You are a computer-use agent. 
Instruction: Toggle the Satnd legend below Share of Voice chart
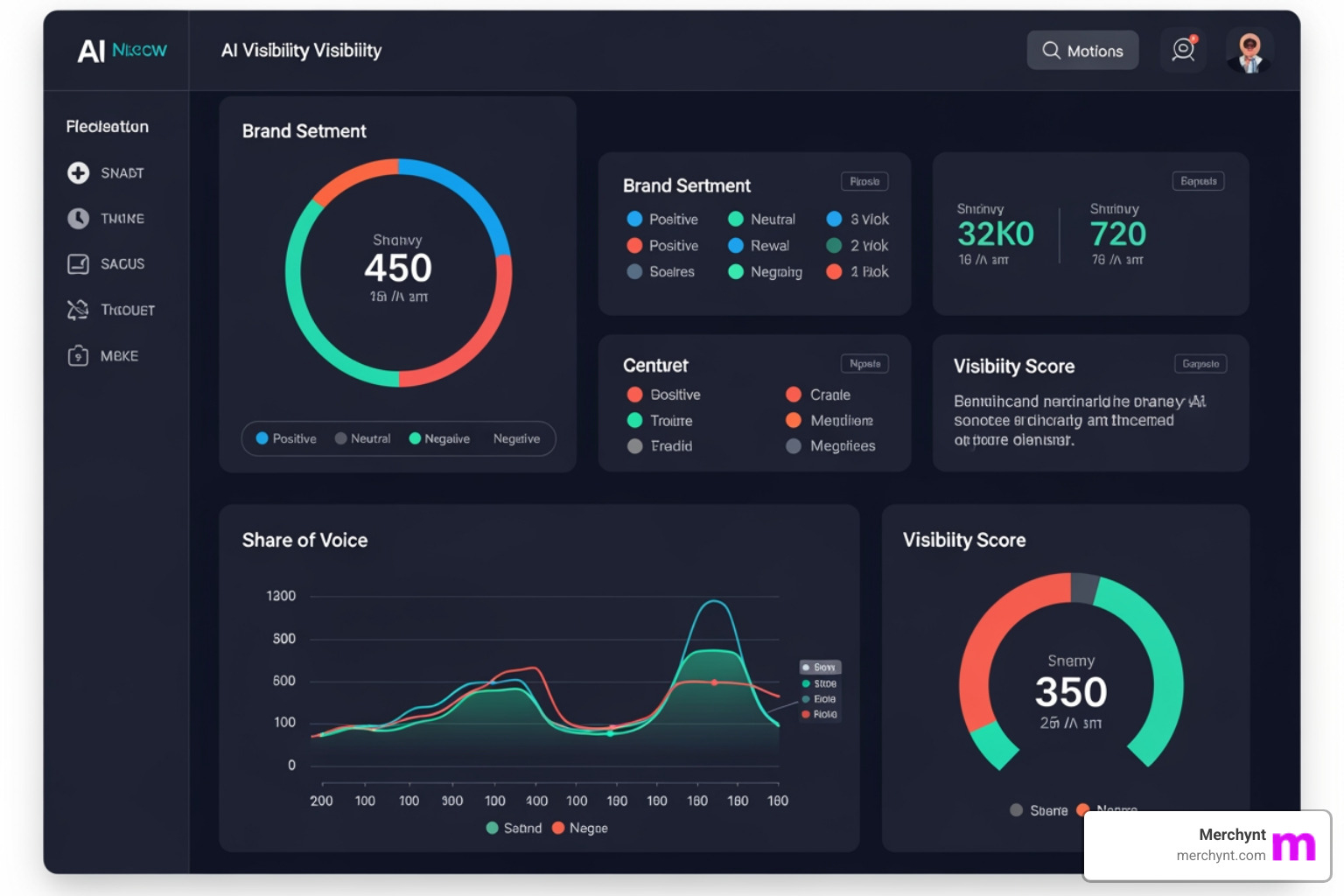click(x=514, y=827)
